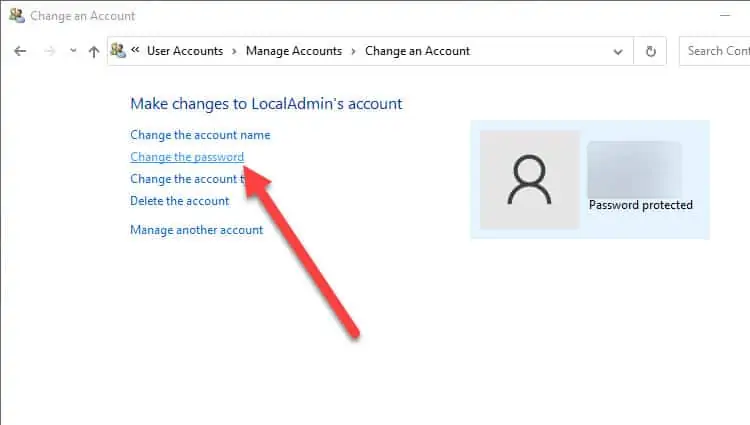Image resolution: width=750 pixels, height=425 pixels.
Task: Click Delete the account link
Action: tap(179, 201)
